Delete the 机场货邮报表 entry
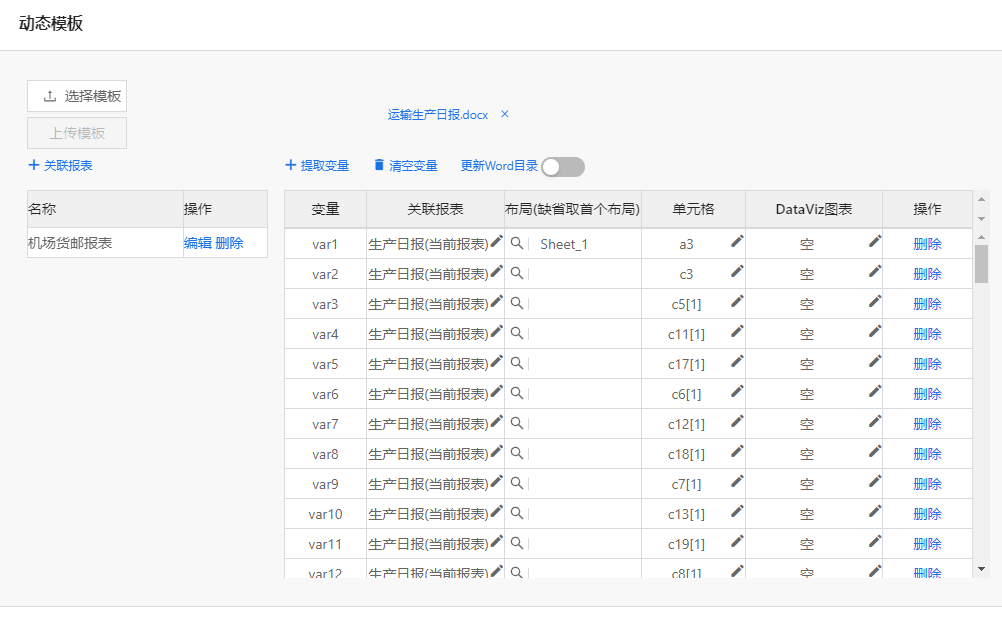This screenshot has width=1002, height=640. tap(229, 243)
